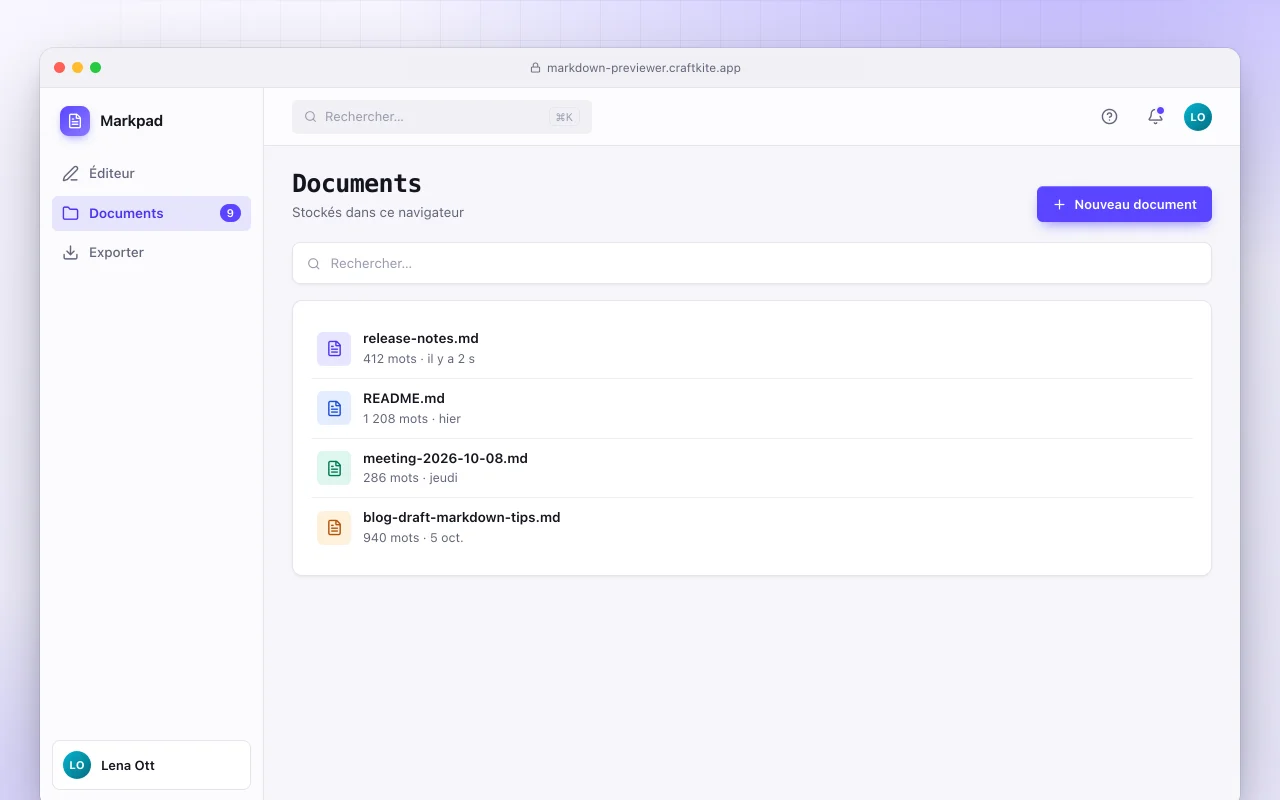
Task: Focus the top bar Rechercher search field
Action: (x=442, y=117)
